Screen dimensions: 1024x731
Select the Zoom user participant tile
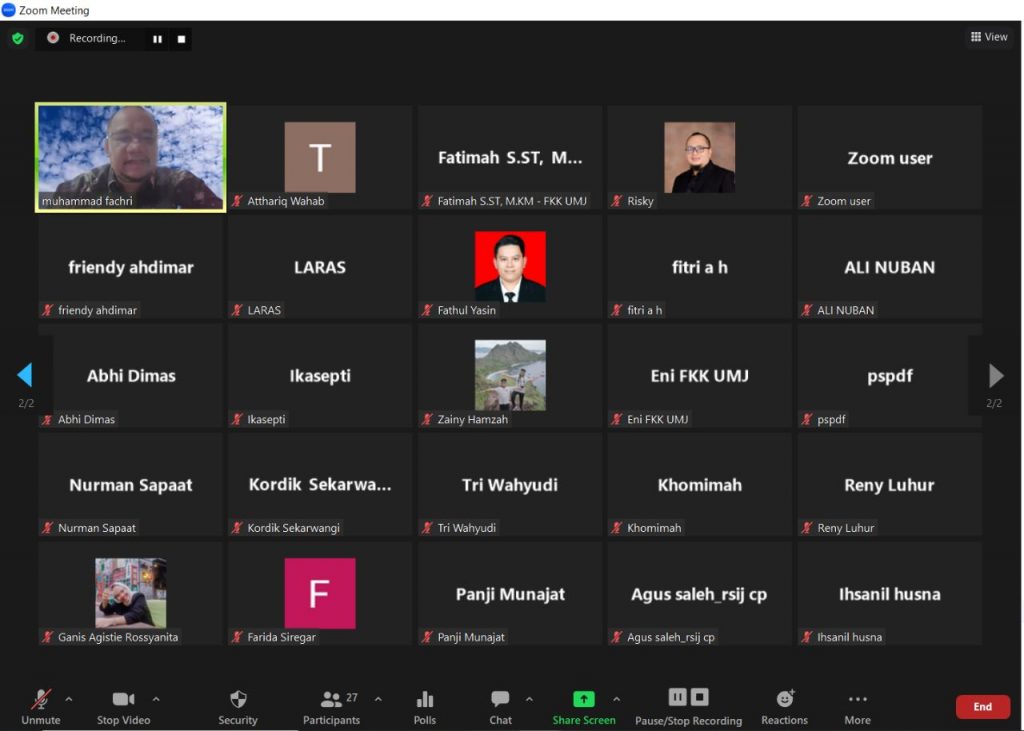(x=889, y=157)
